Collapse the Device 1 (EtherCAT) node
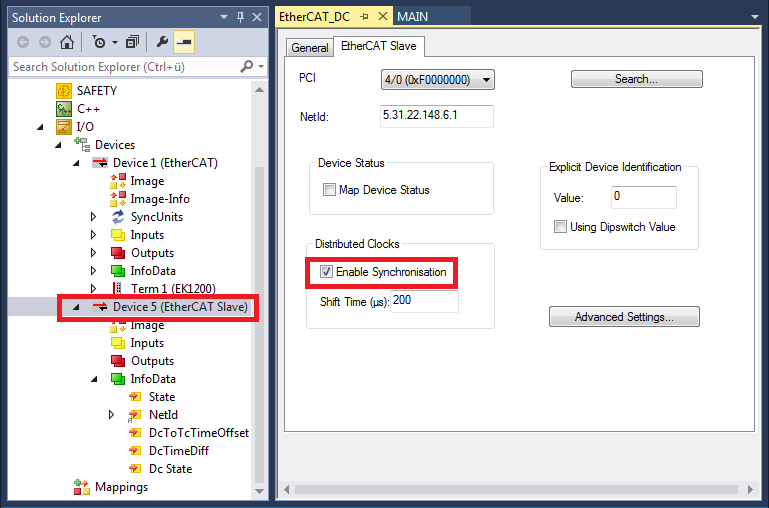The height and width of the screenshot is (508, 769). click(x=76, y=163)
